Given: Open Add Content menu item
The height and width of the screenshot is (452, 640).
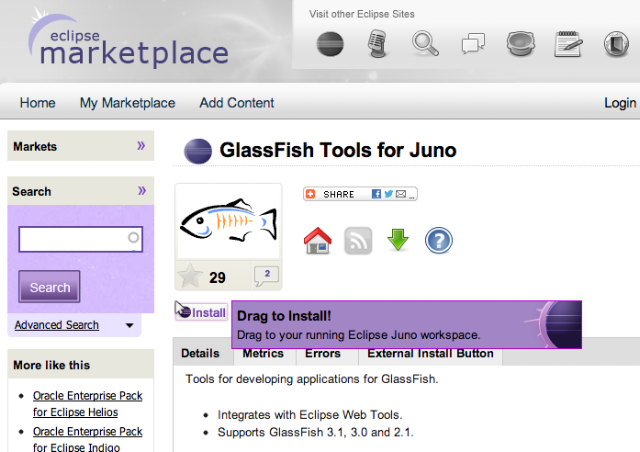Looking at the screenshot, I should [237, 103].
